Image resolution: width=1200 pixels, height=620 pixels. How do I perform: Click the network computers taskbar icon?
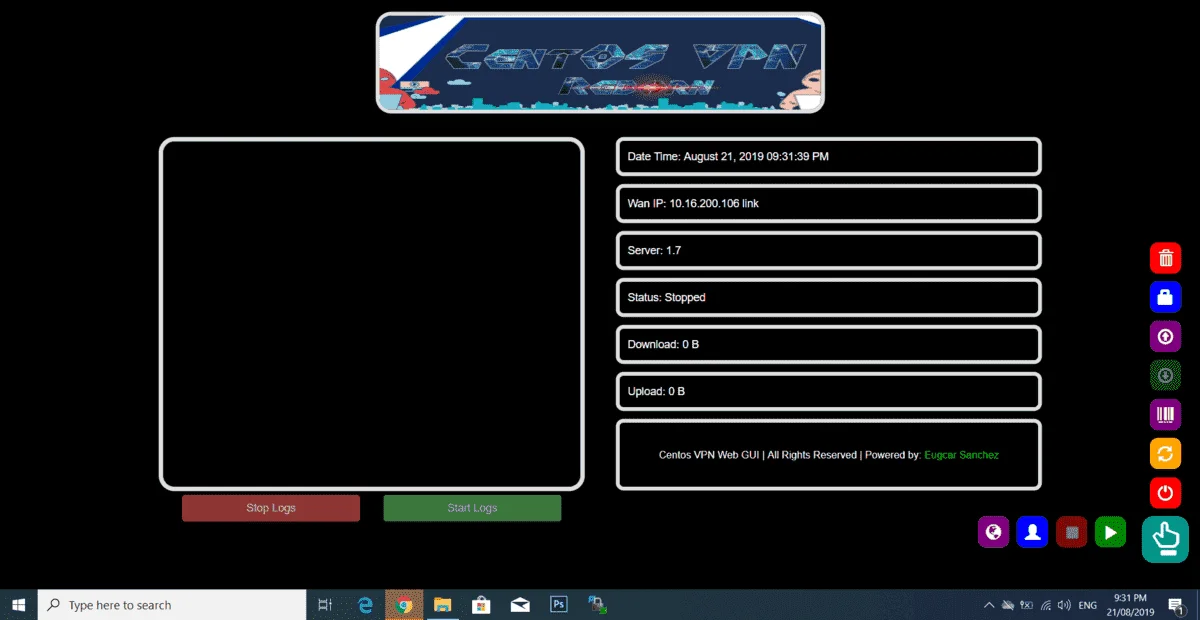click(x=597, y=605)
